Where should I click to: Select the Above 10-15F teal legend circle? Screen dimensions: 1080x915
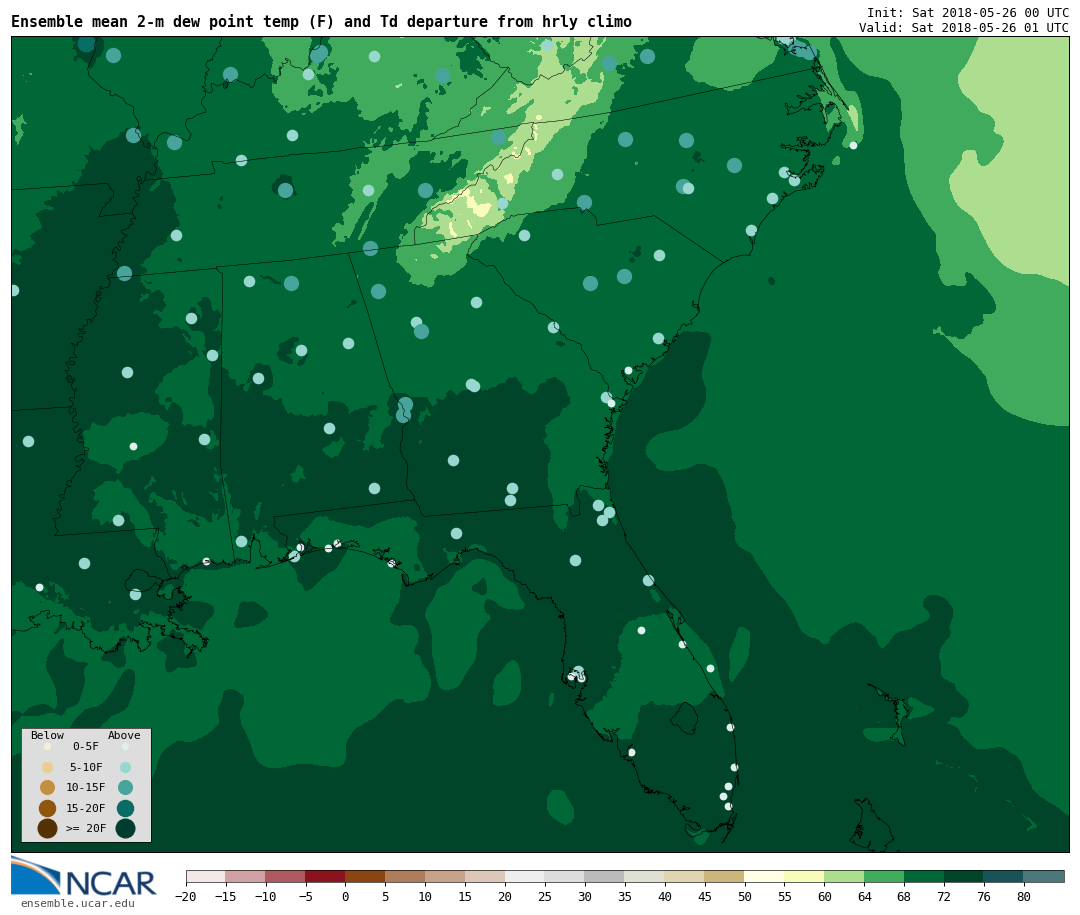coord(125,788)
